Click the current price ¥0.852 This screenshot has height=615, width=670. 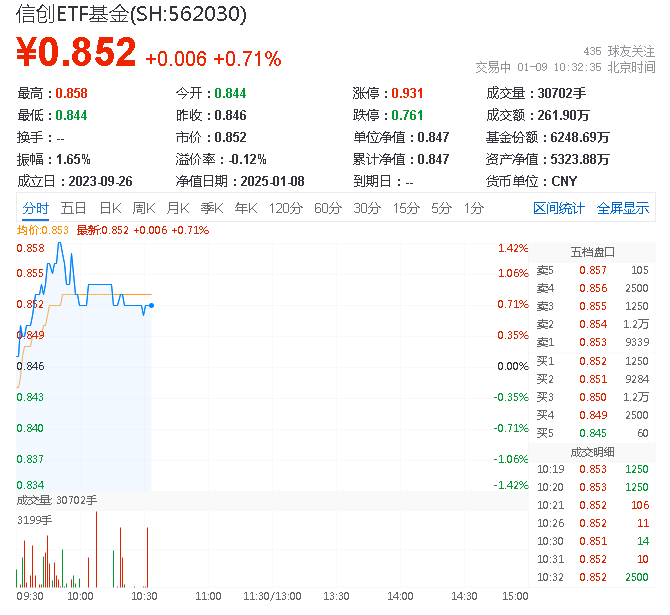[76, 52]
